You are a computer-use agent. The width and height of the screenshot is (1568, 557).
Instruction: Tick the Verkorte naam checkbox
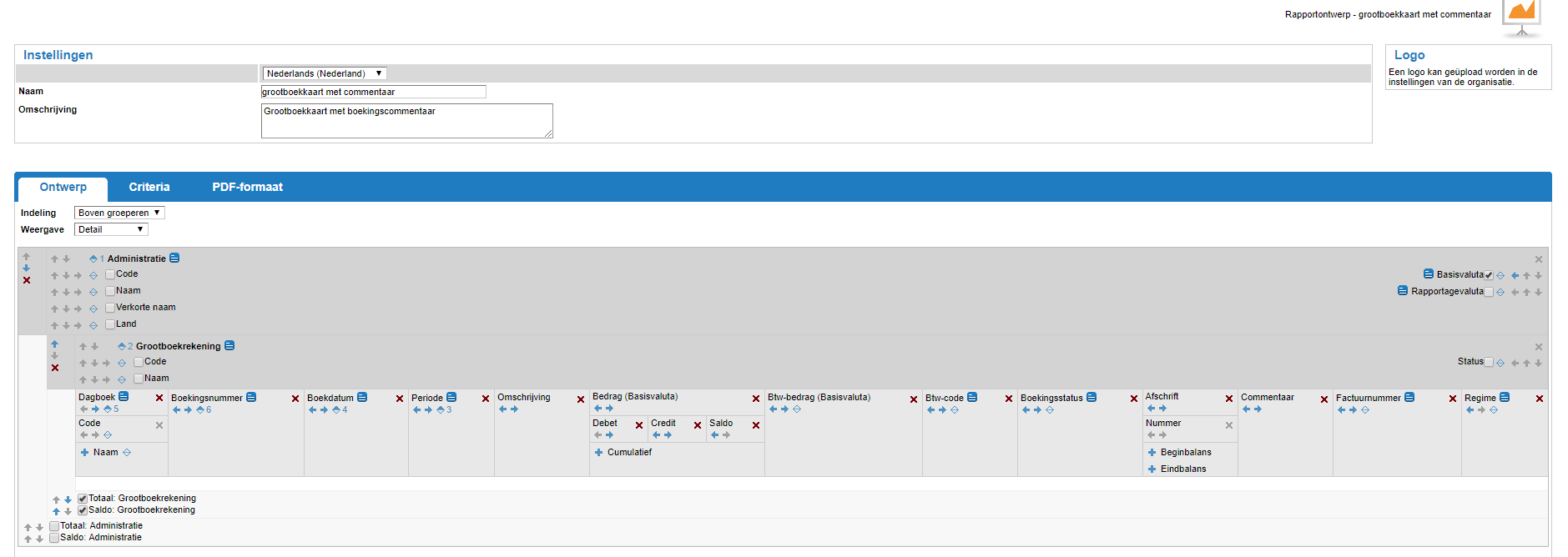coord(110,308)
